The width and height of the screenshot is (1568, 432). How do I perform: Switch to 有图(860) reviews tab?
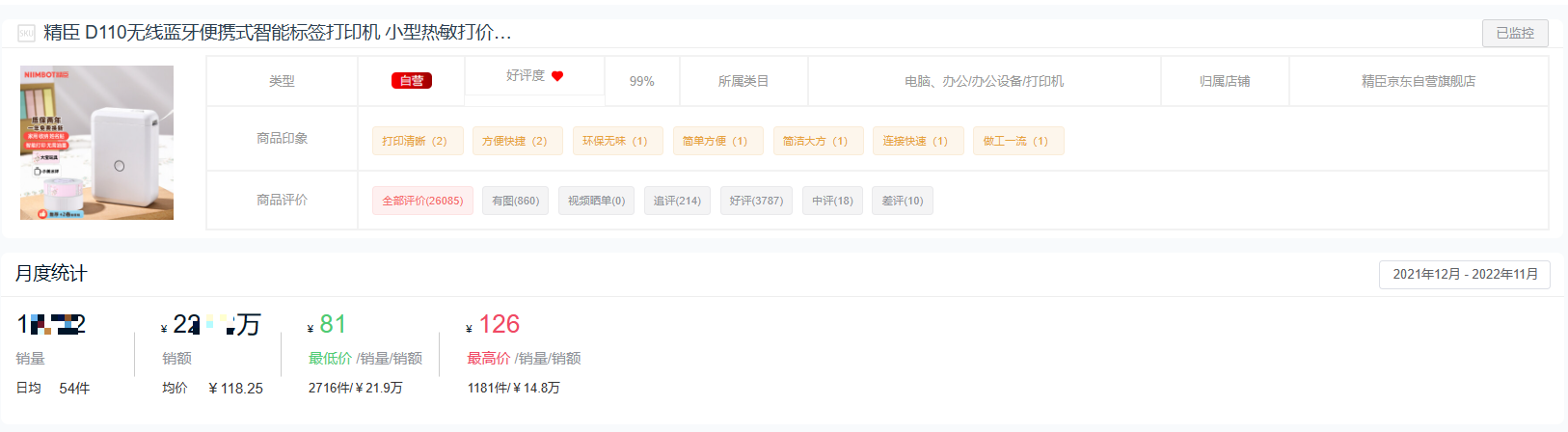(x=516, y=201)
